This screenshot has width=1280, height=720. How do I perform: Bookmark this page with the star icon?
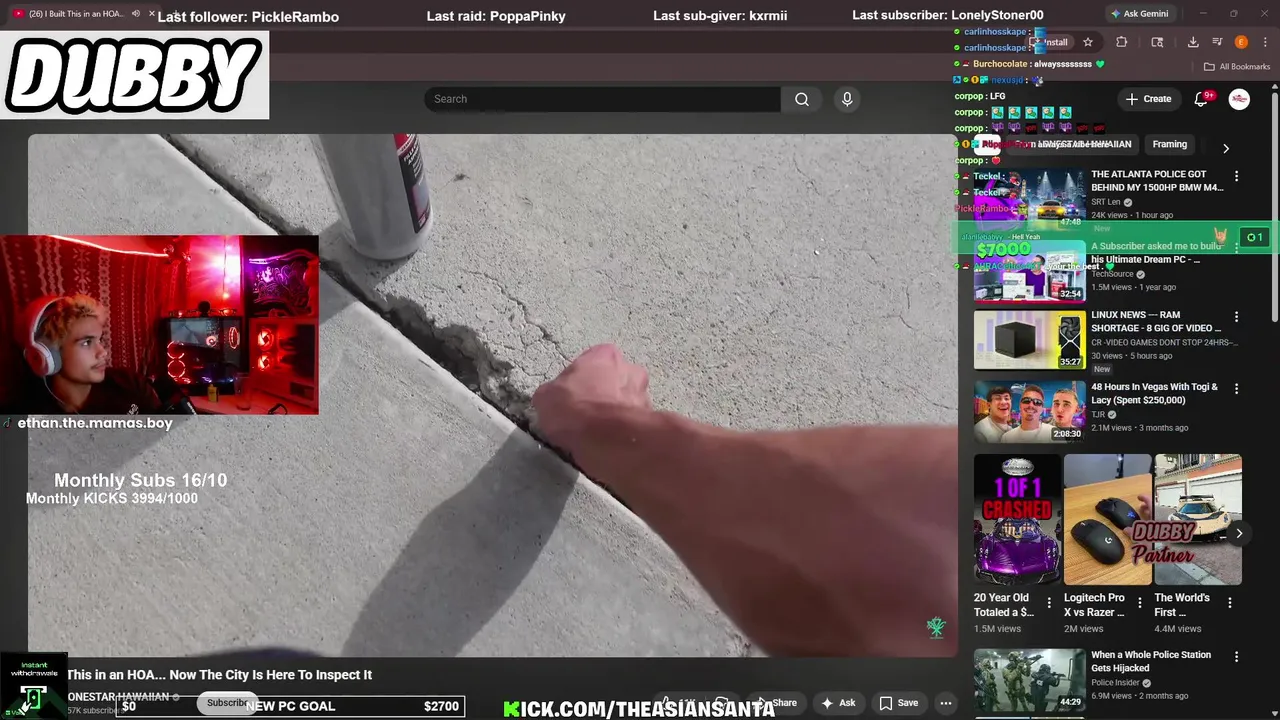point(1088,42)
